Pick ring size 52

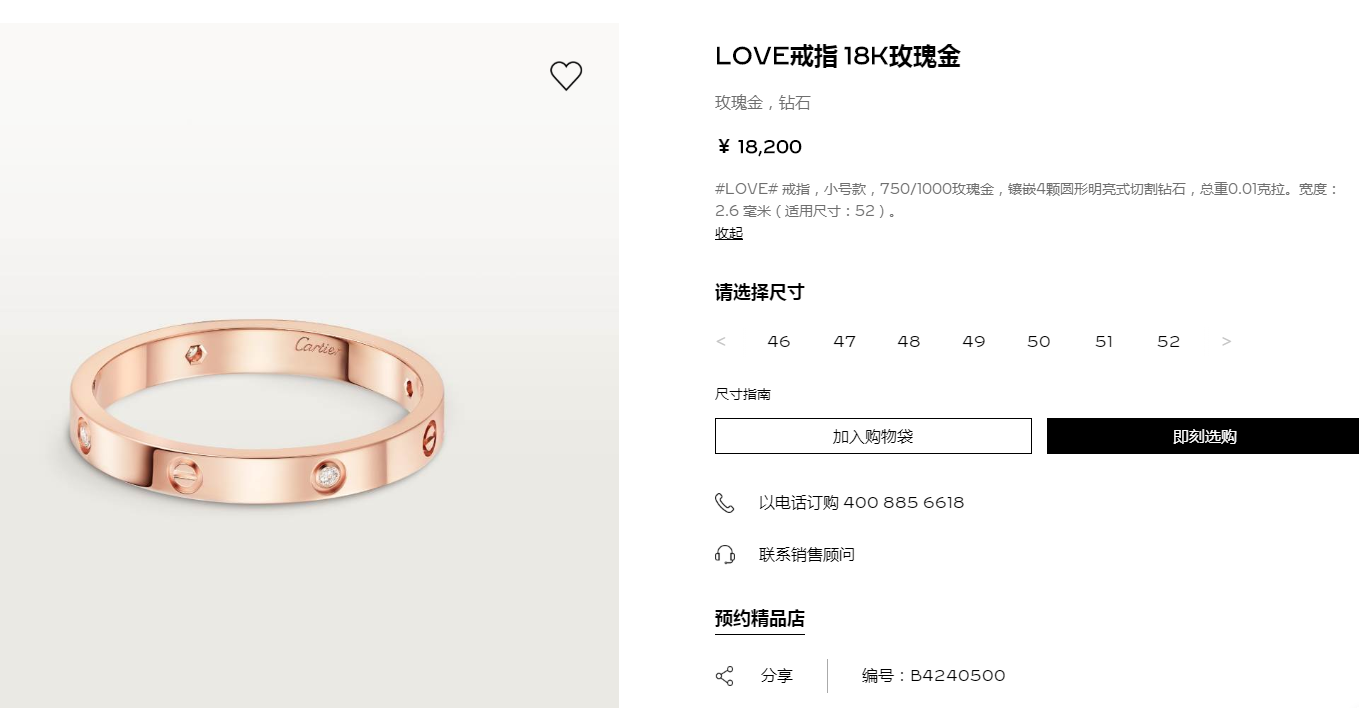click(1169, 342)
